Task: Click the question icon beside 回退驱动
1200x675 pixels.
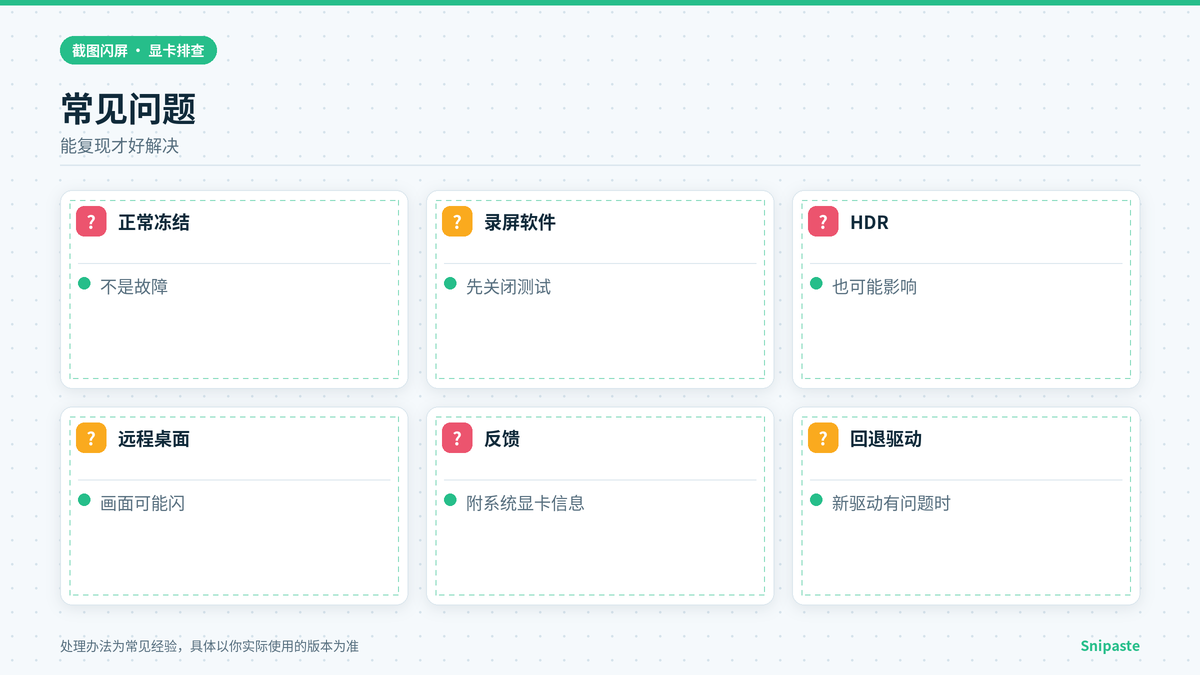Action: point(823,438)
